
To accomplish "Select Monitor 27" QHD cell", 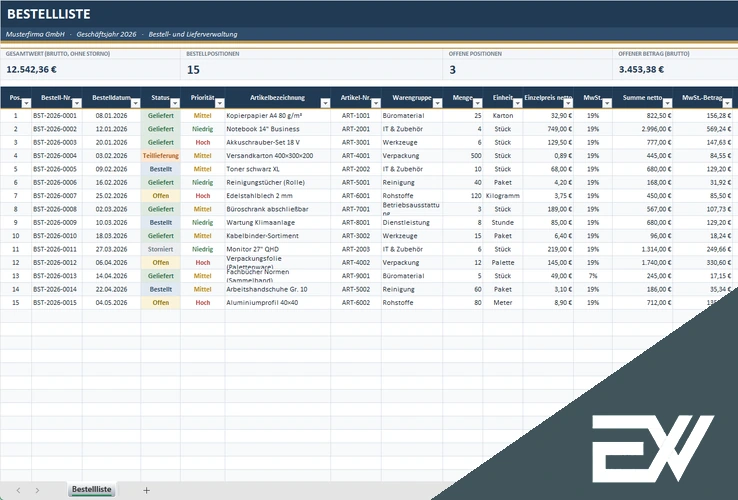I will tap(278, 249).
